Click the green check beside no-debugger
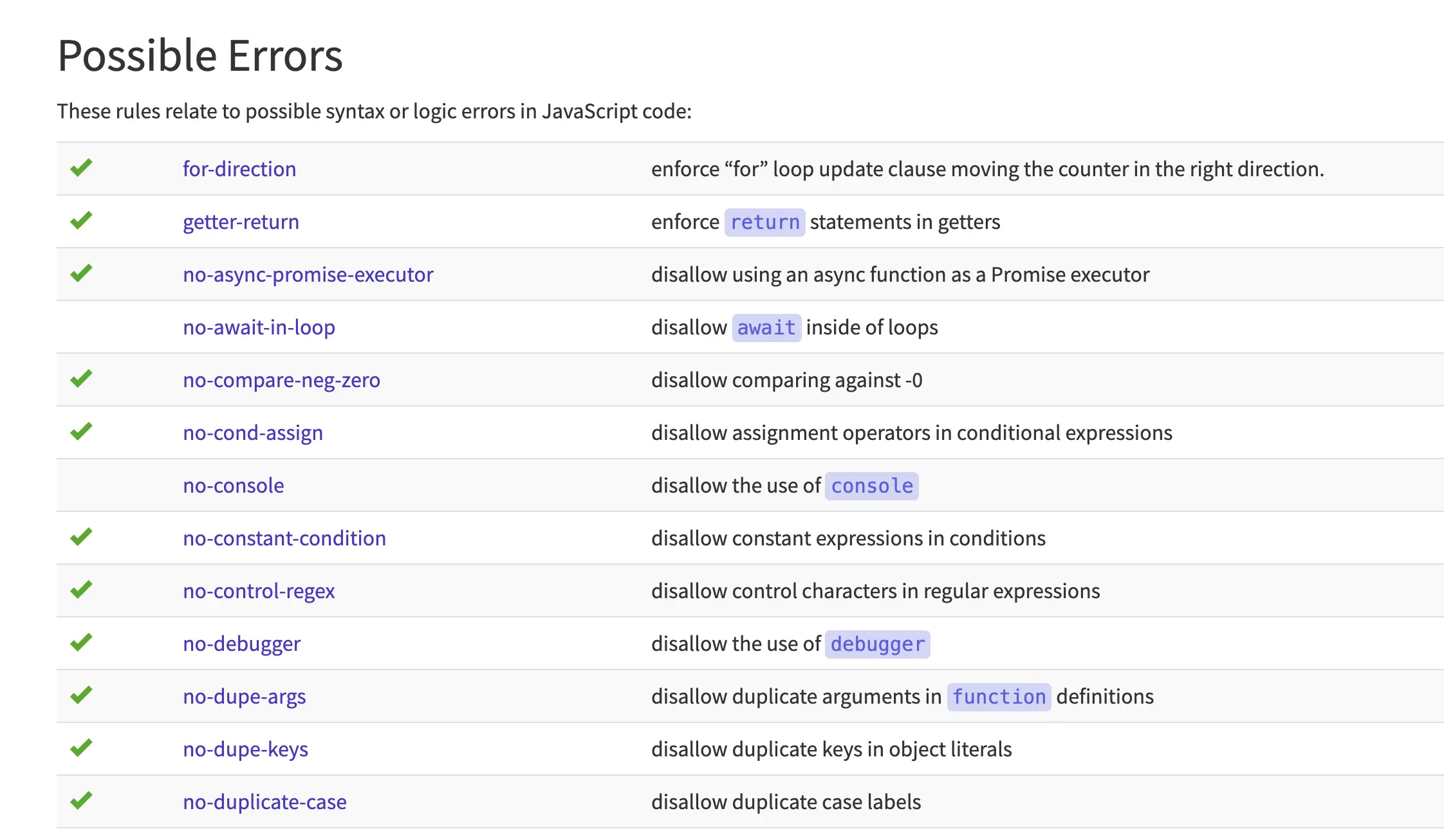 (x=81, y=643)
